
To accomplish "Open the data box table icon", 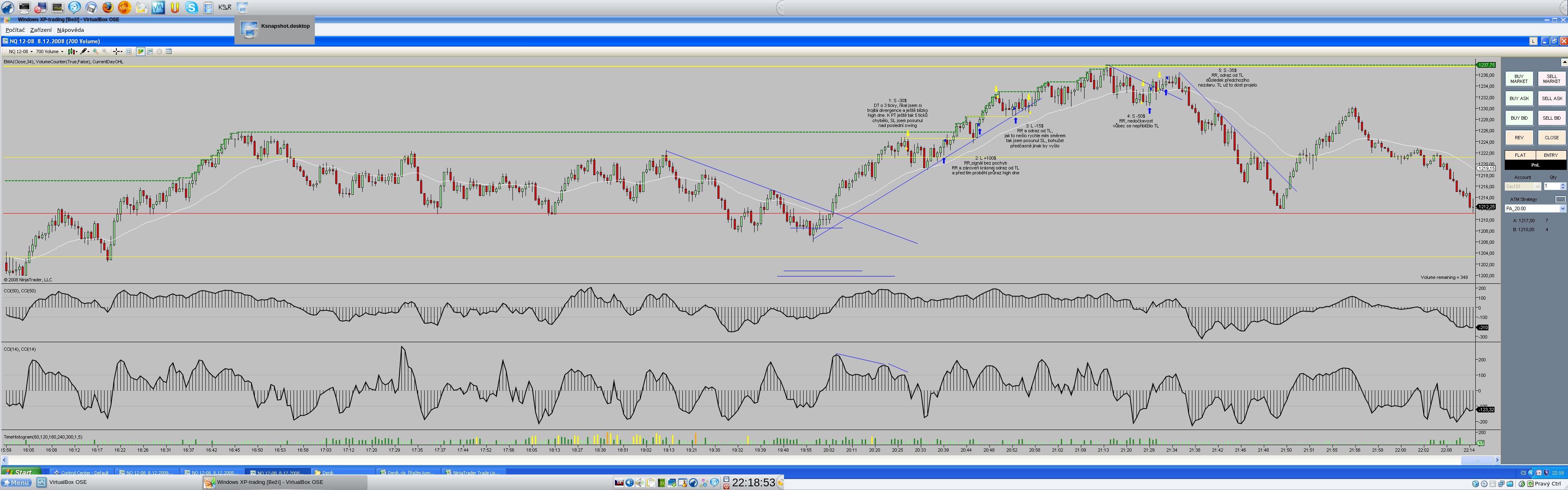I will [169, 52].
